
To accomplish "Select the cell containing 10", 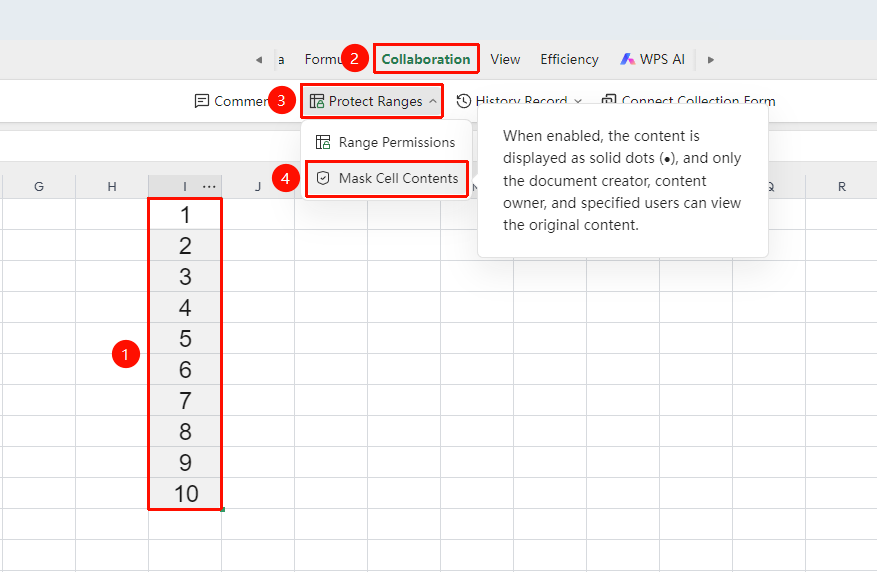I will click(185, 493).
